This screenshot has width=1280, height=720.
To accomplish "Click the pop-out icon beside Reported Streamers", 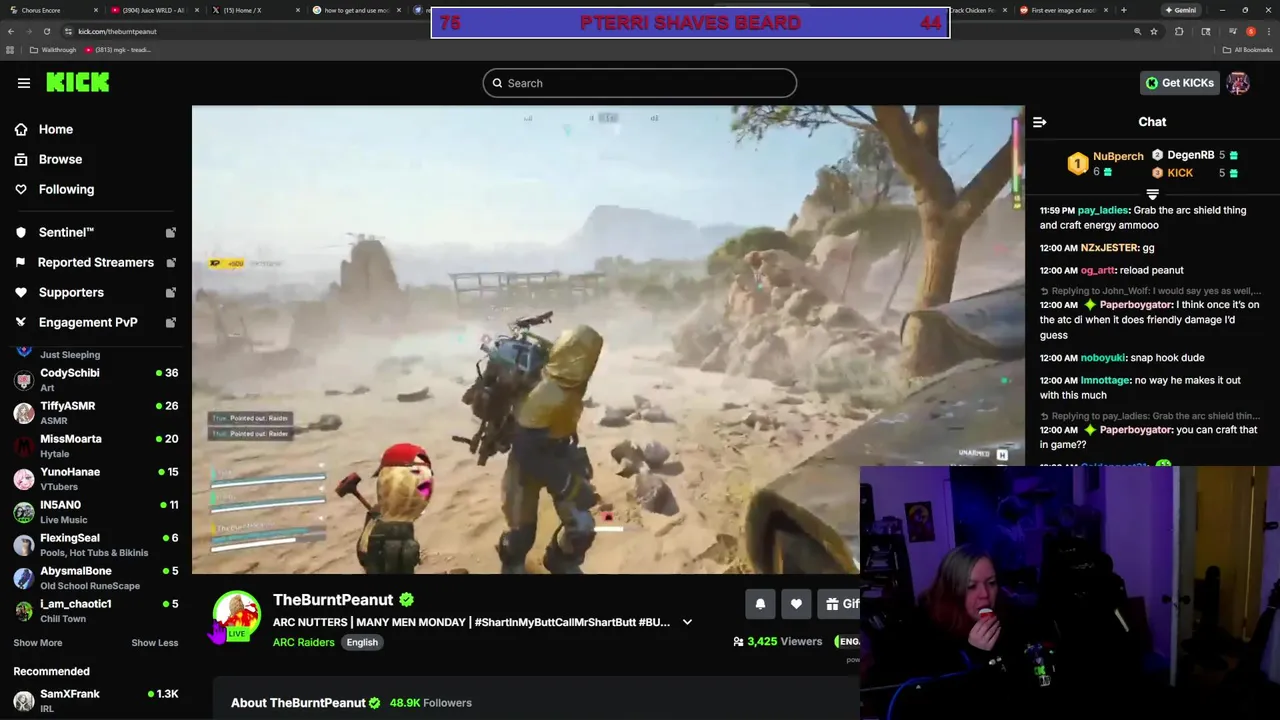I will click(171, 262).
